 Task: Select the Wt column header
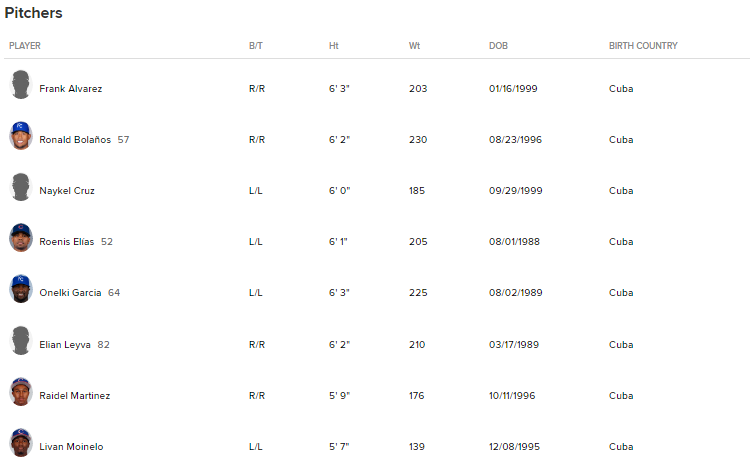pyautogui.click(x=414, y=46)
